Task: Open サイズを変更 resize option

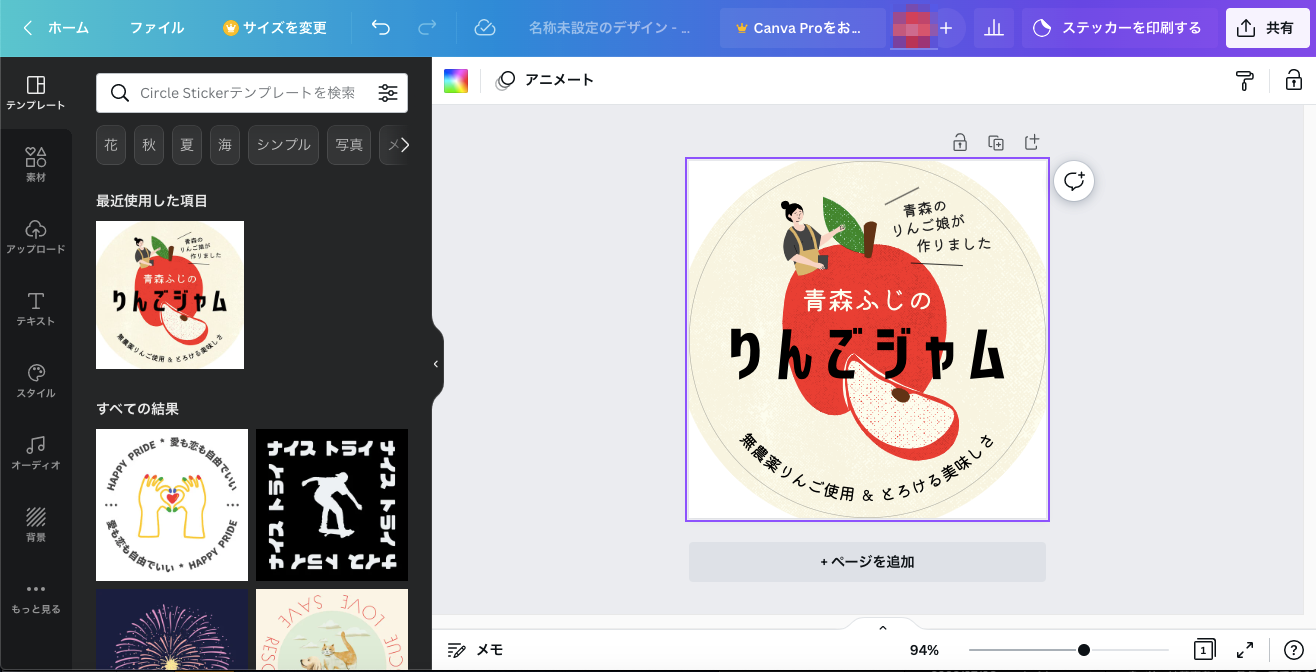Action: (275, 28)
